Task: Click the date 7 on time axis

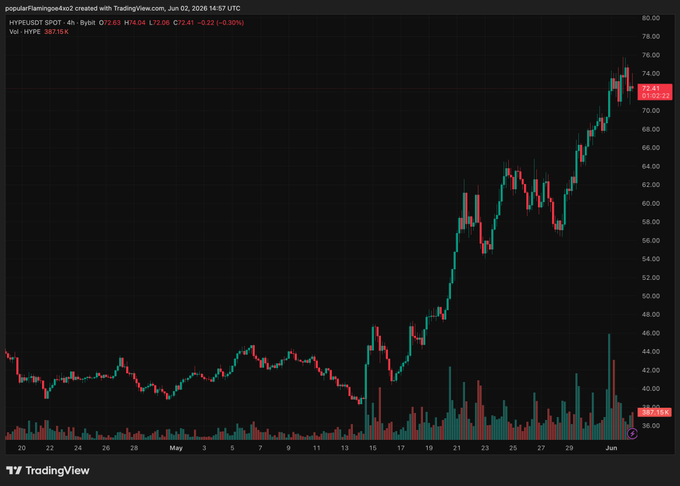Action: click(x=260, y=448)
